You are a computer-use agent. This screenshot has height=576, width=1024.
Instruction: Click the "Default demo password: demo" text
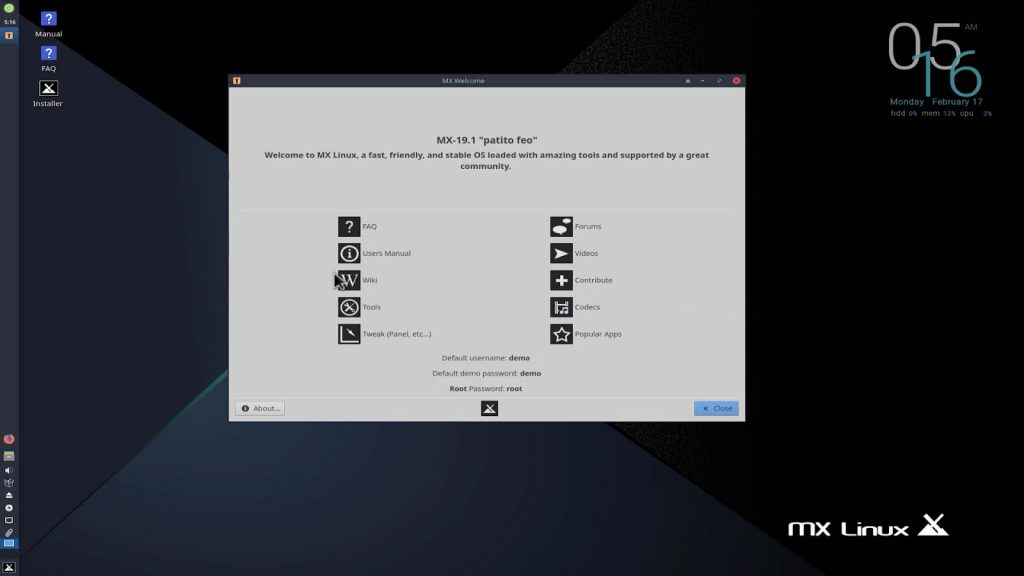487,374
